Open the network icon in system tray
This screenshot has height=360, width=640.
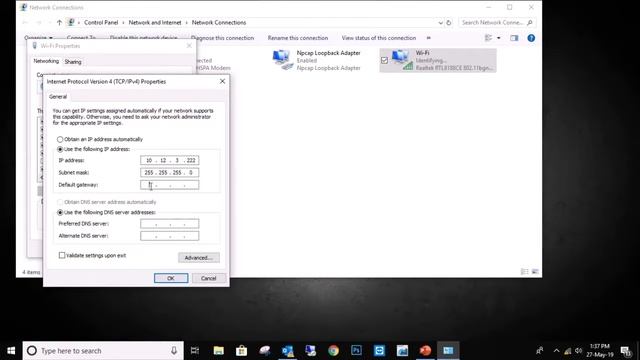click(567, 351)
